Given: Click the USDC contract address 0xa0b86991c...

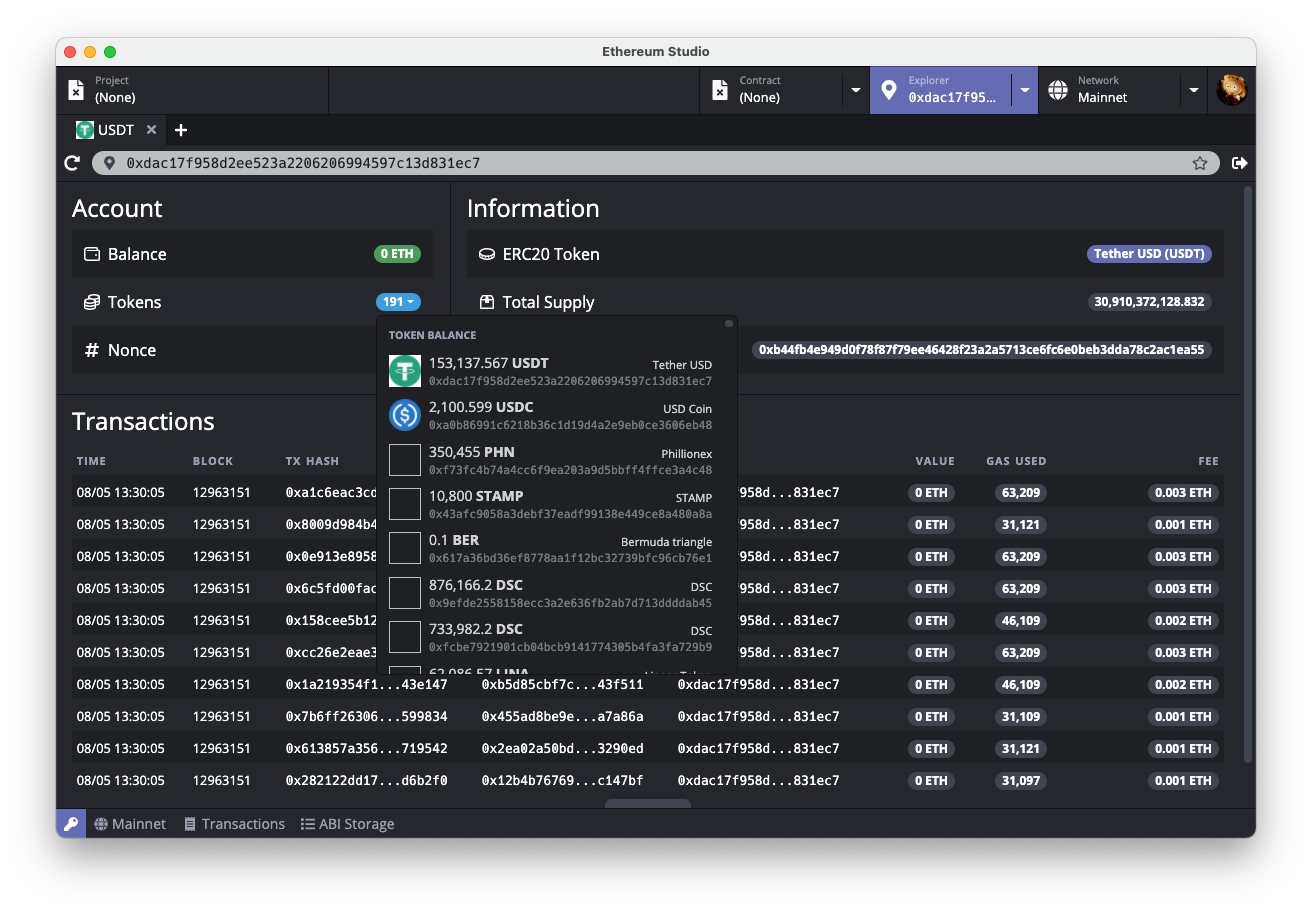Looking at the screenshot, I should click(x=570, y=425).
